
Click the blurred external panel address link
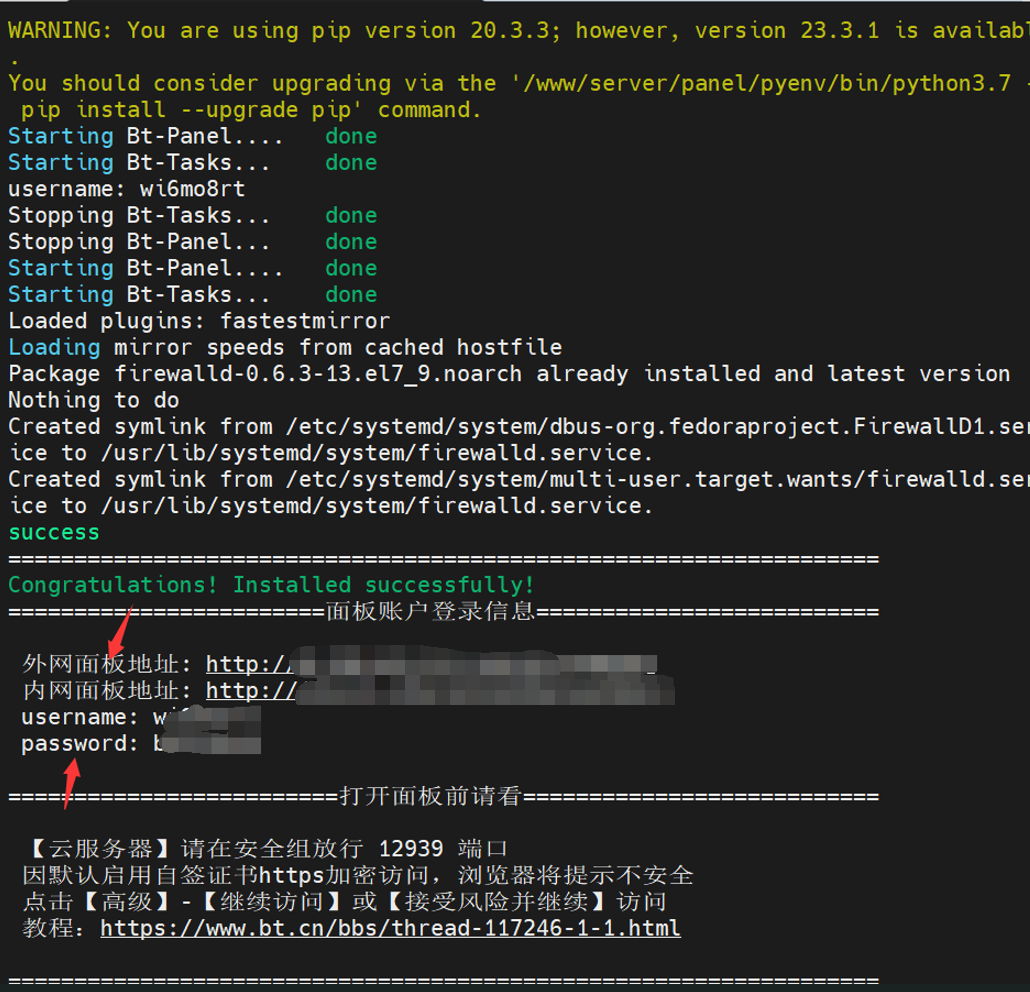(432, 664)
